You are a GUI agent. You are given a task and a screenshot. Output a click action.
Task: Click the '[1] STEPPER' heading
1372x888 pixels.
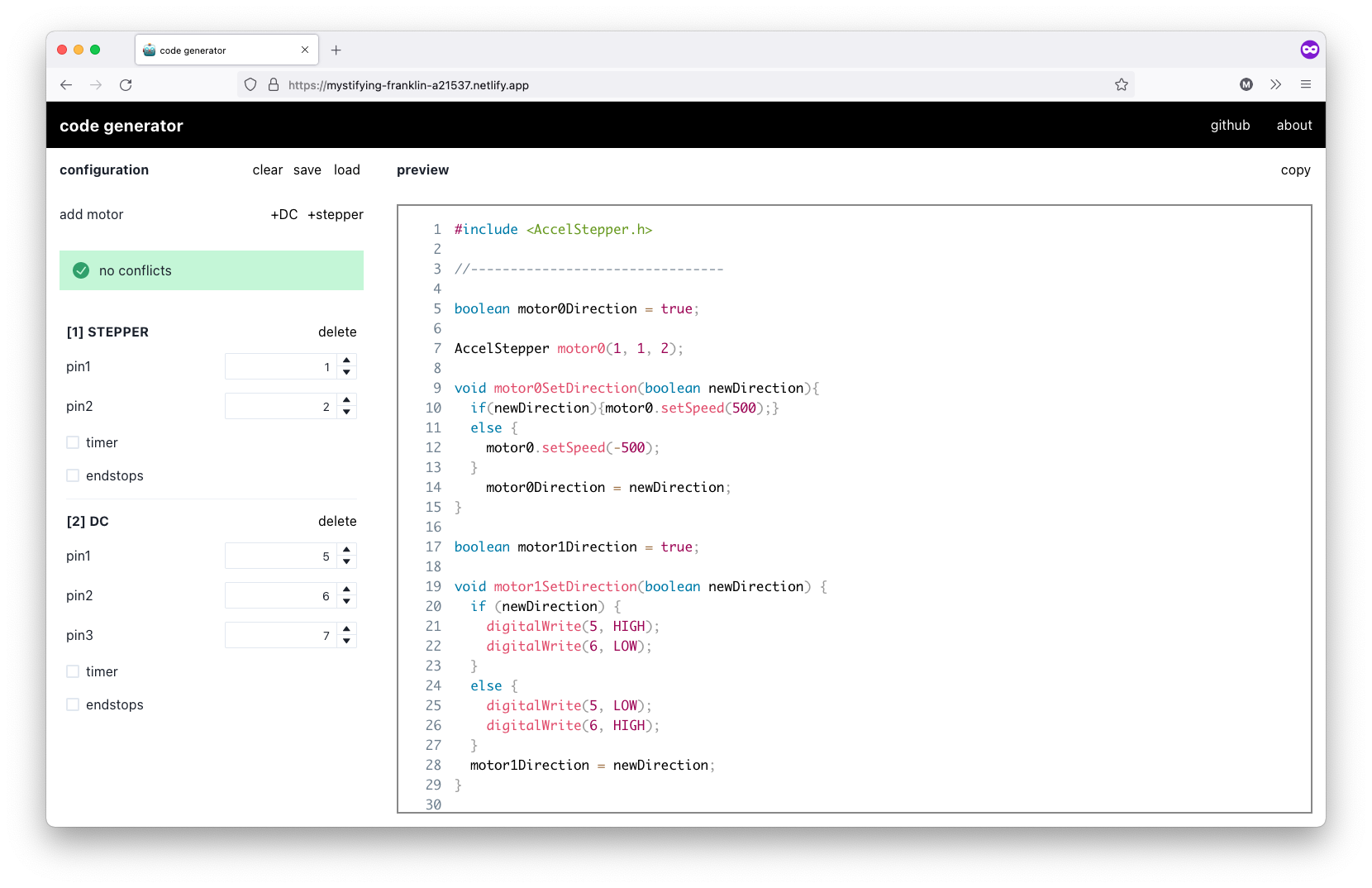(x=107, y=332)
